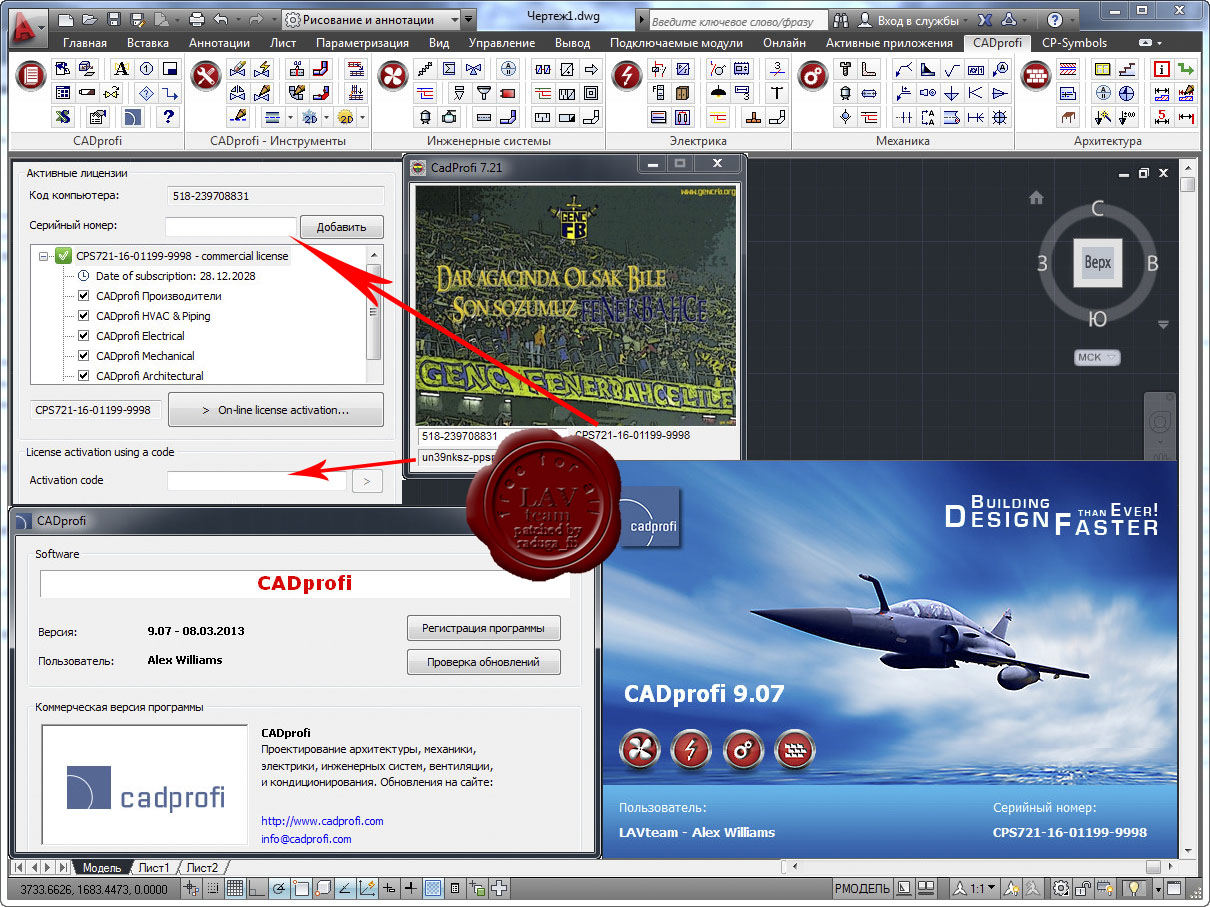The image size is (1210, 907).
Task: Collapse the CPS721-16-01199-9998 license tree node
Action: tap(44, 256)
